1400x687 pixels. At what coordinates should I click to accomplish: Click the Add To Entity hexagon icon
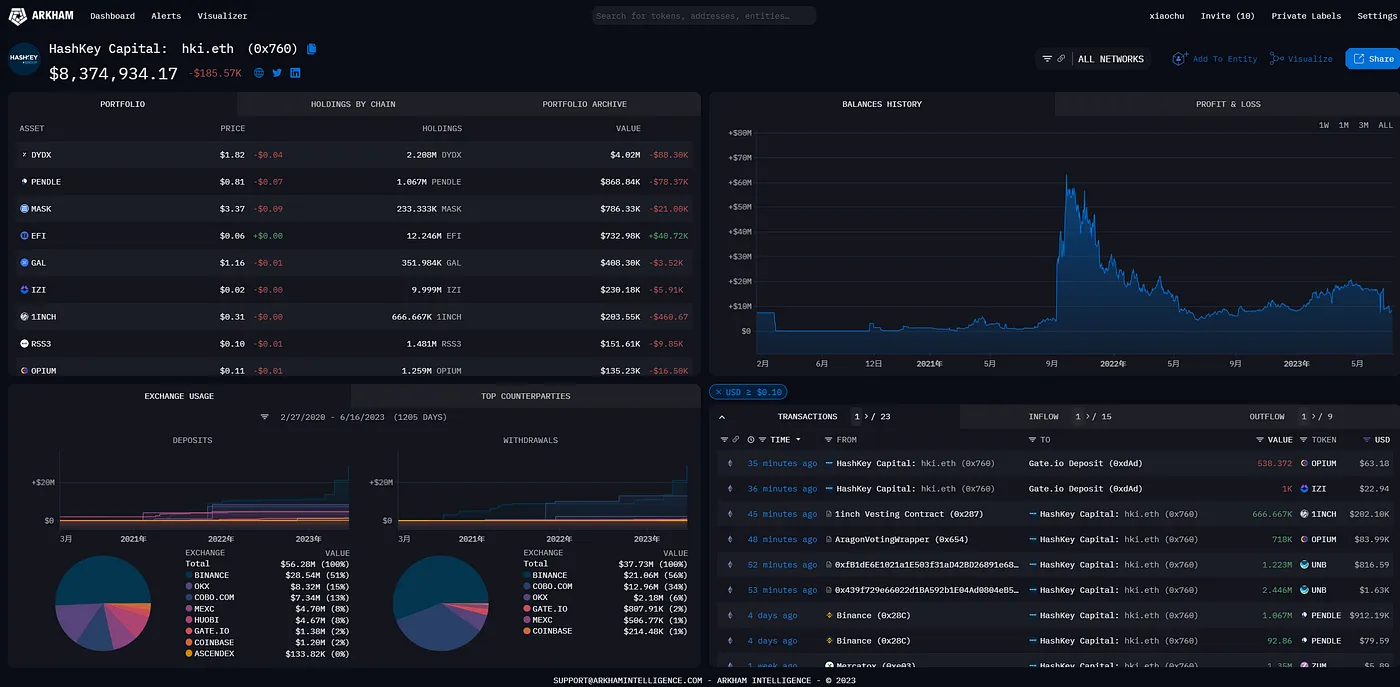[x=1180, y=59]
